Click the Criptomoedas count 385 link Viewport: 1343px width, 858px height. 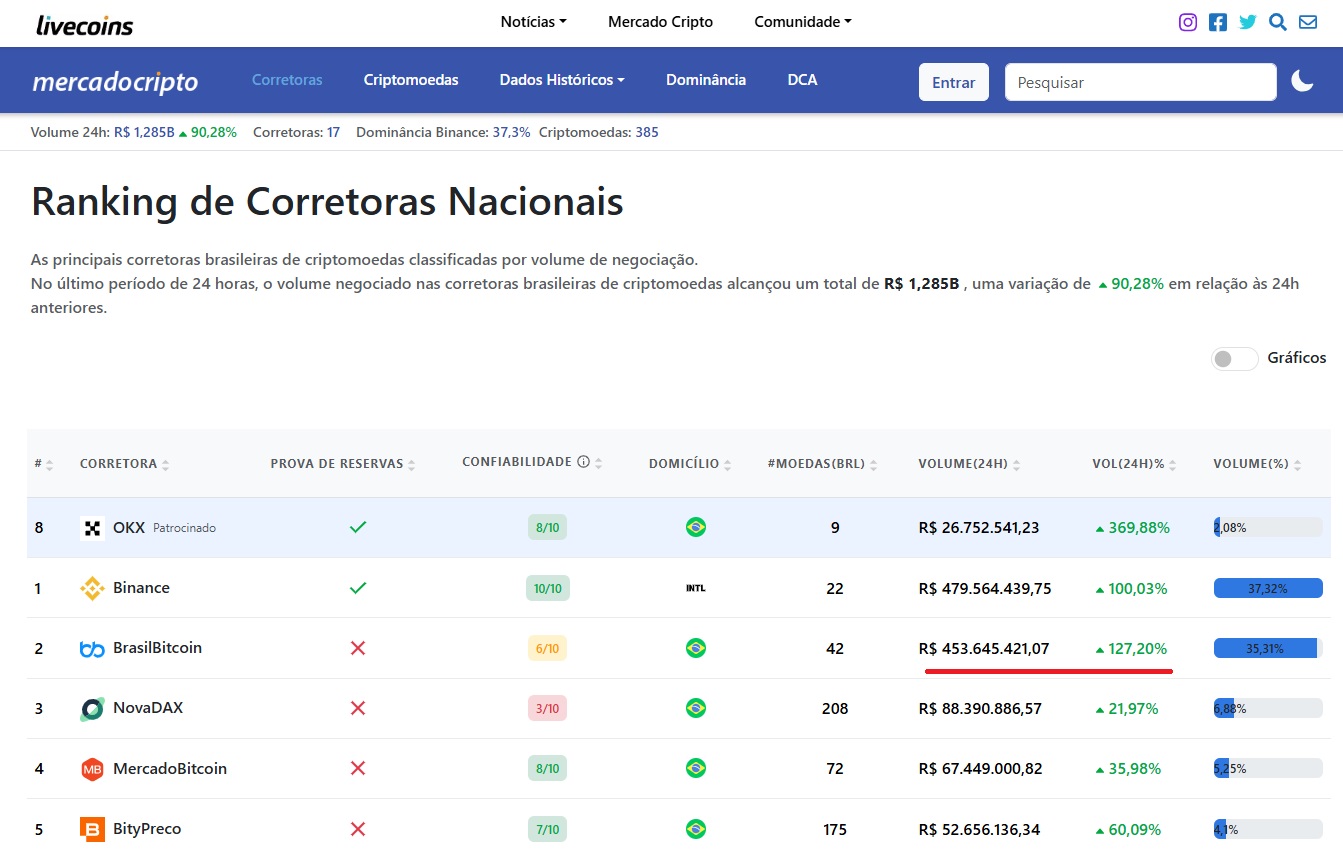(647, 132)
